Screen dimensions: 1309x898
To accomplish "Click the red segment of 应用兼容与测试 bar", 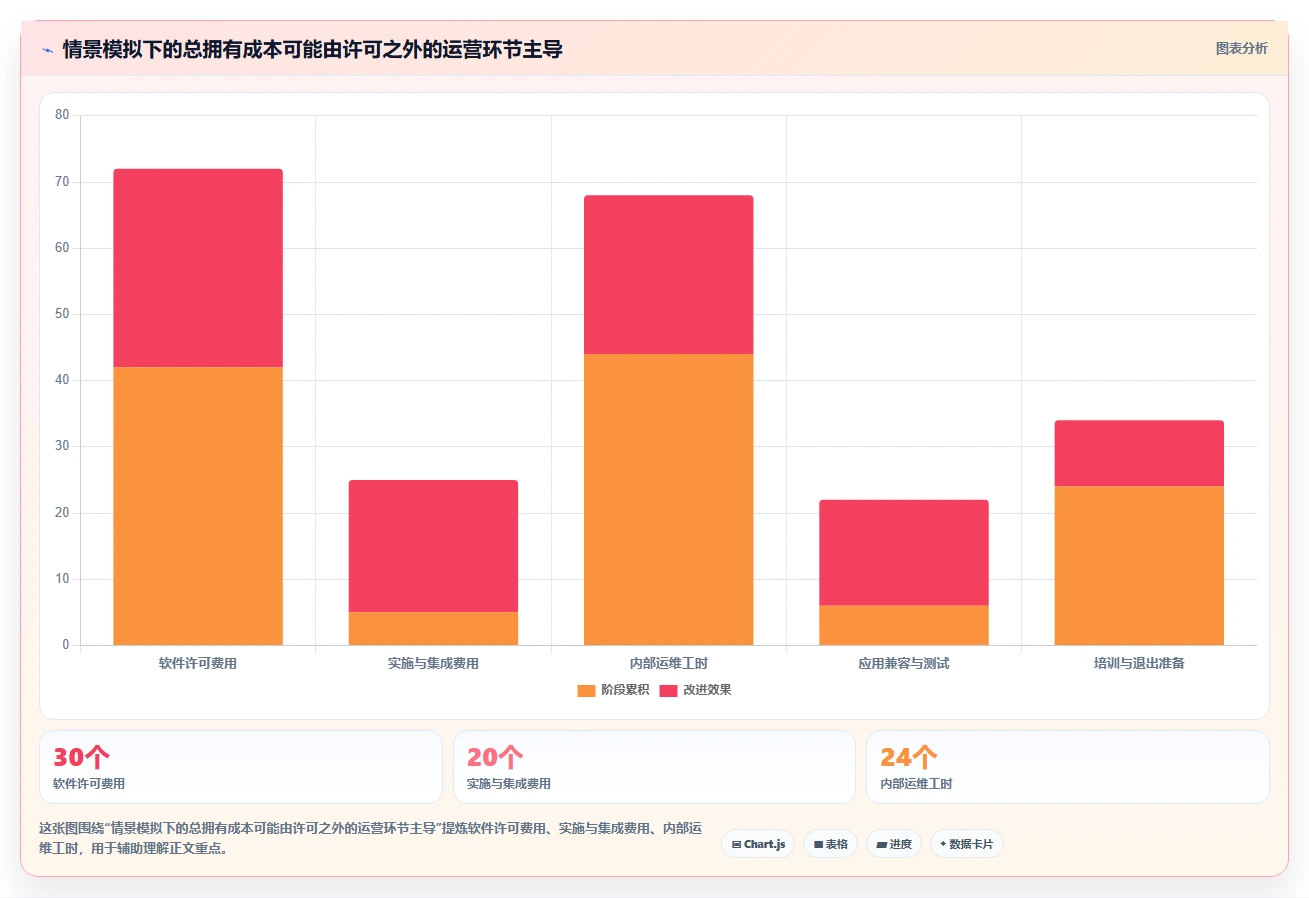I will 904,553.
